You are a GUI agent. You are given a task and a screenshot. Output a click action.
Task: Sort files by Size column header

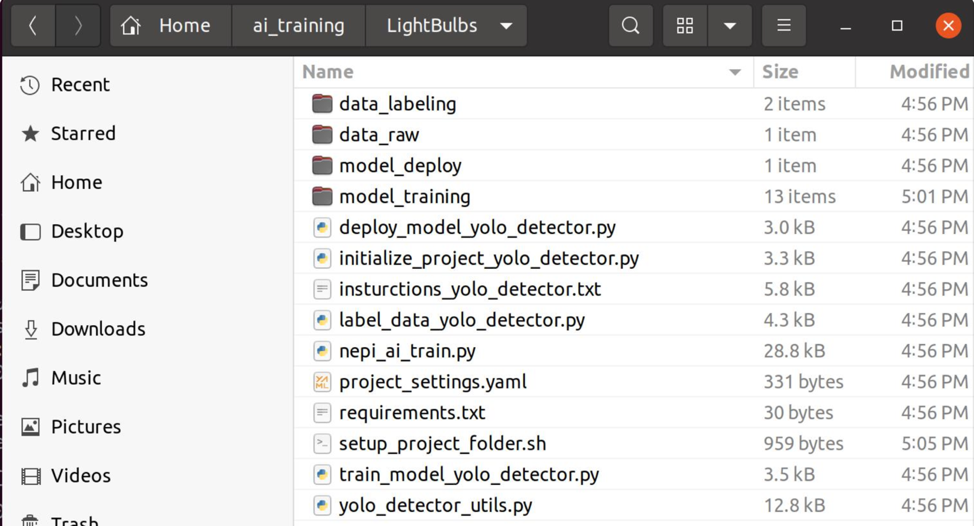click(780, 72)
